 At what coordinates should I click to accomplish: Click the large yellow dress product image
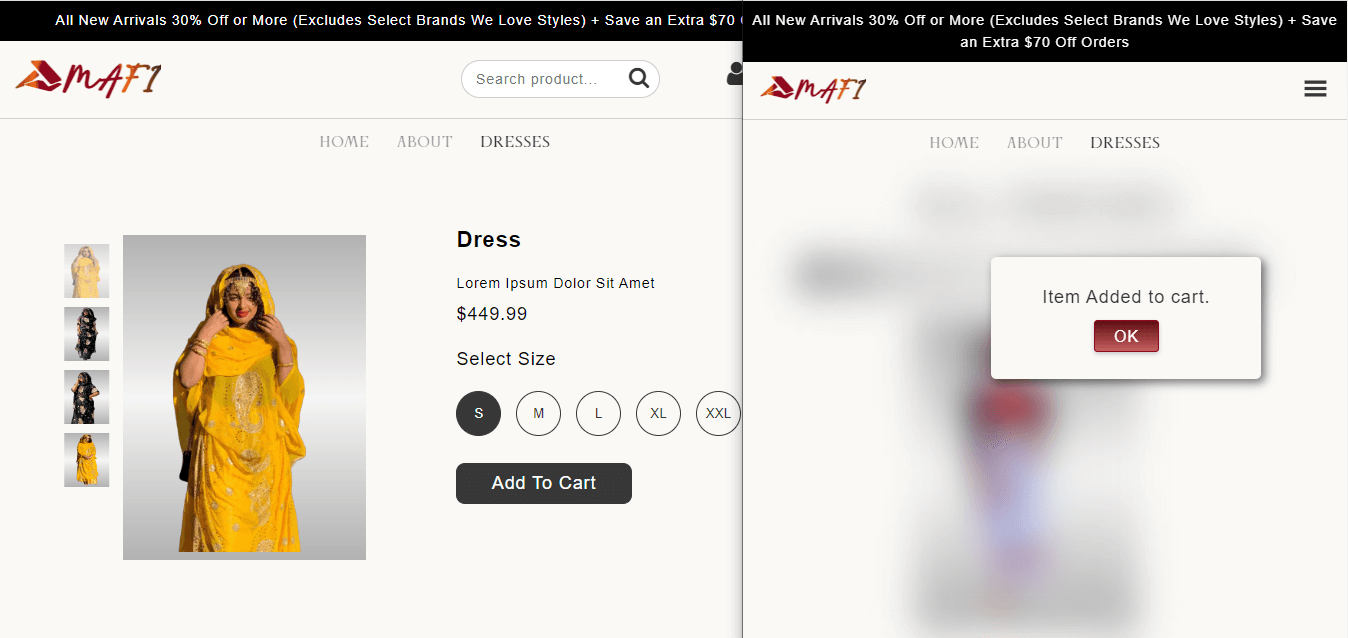[244, 397]
